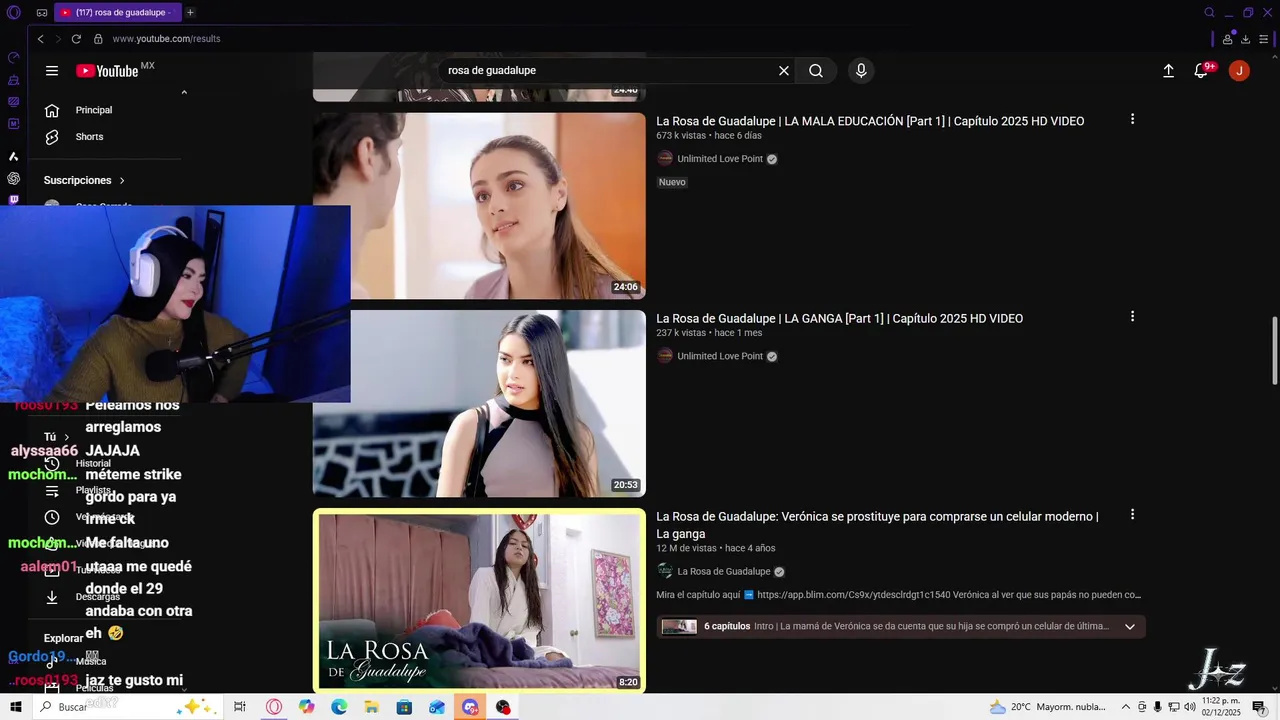Open Microsoft Edge from the taskbar
1280x720 pixels.
pos(339,707)
